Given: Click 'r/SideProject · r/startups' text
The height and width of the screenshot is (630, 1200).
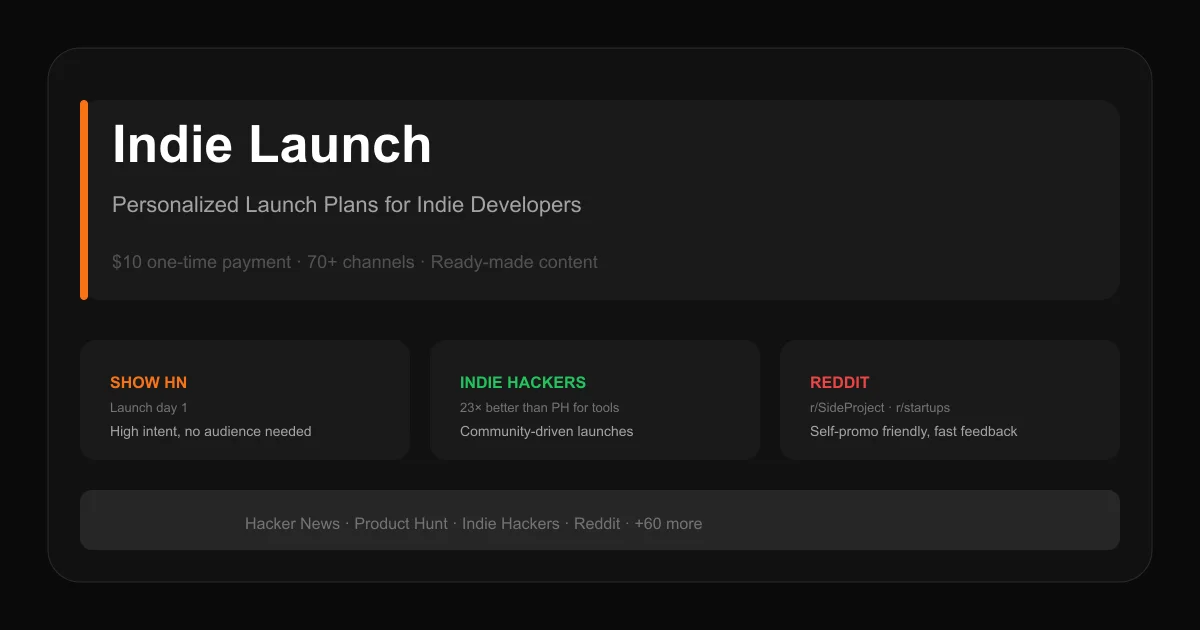Looking at the screenshot, I should 880,408.
